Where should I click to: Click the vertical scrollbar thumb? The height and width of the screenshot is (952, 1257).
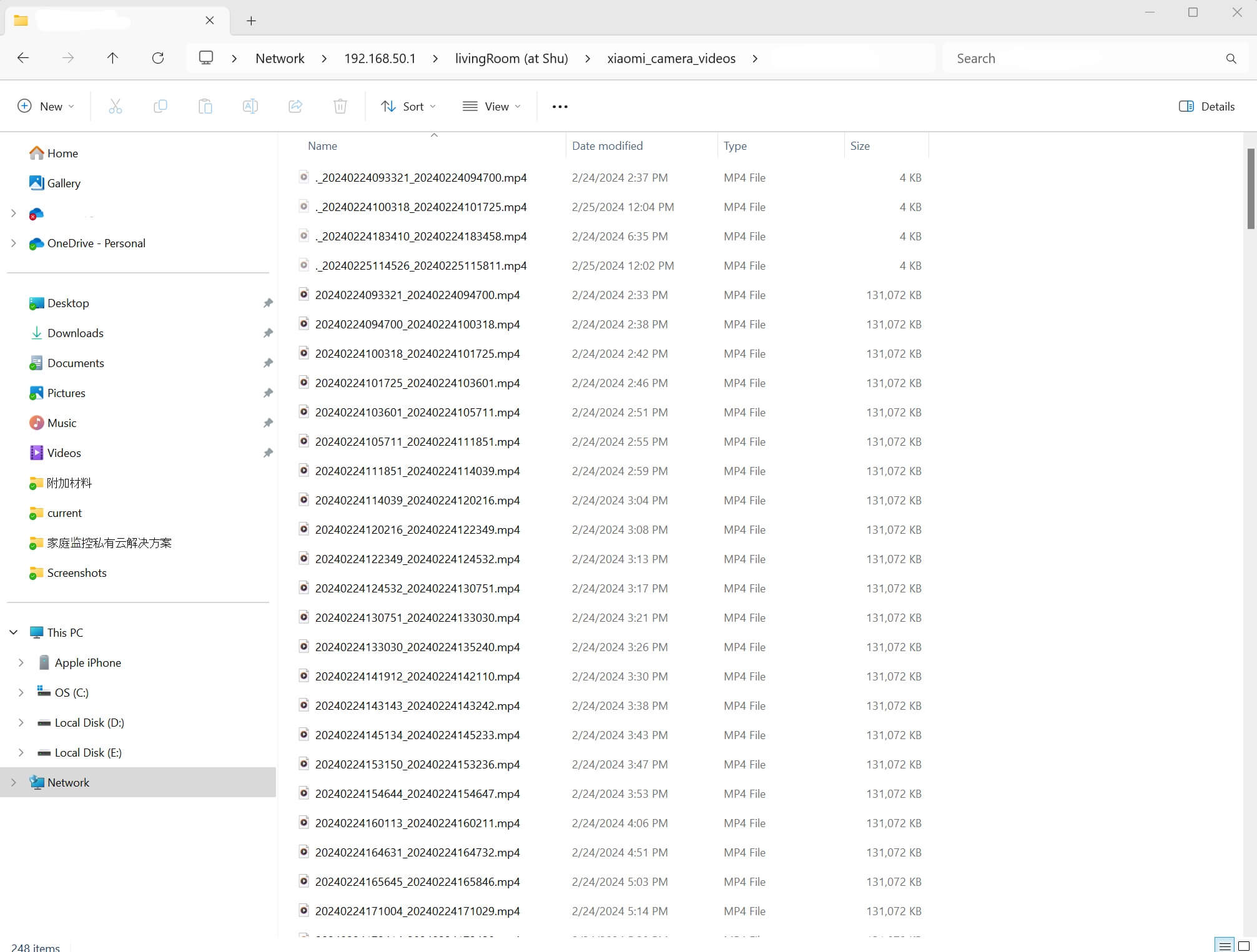[x=1251, y=189]
